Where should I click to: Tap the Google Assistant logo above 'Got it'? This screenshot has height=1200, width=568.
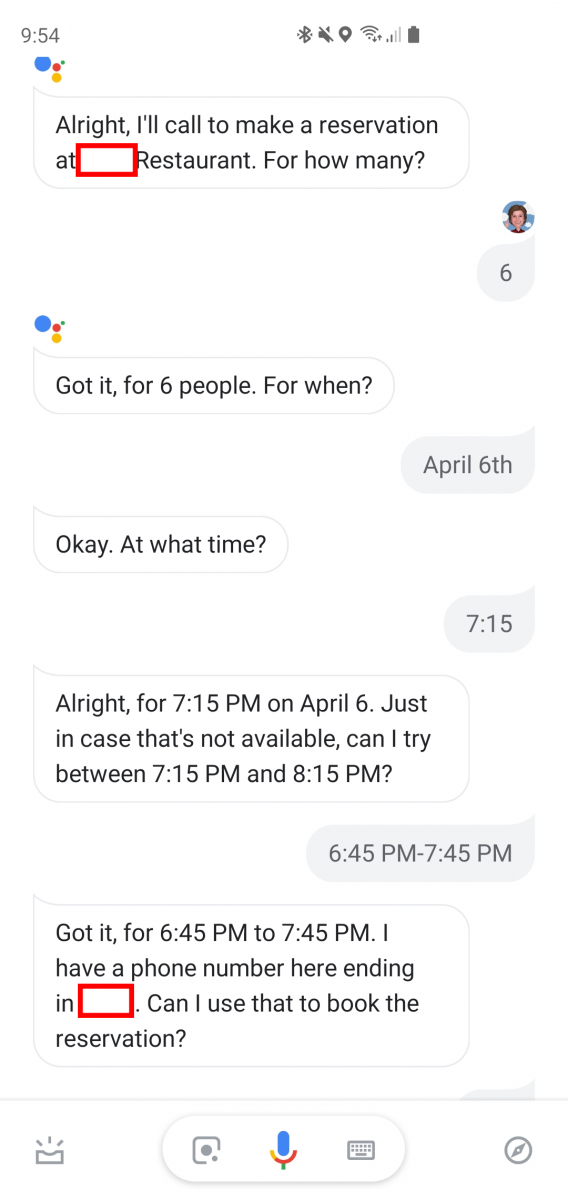(x=50, y=328)
